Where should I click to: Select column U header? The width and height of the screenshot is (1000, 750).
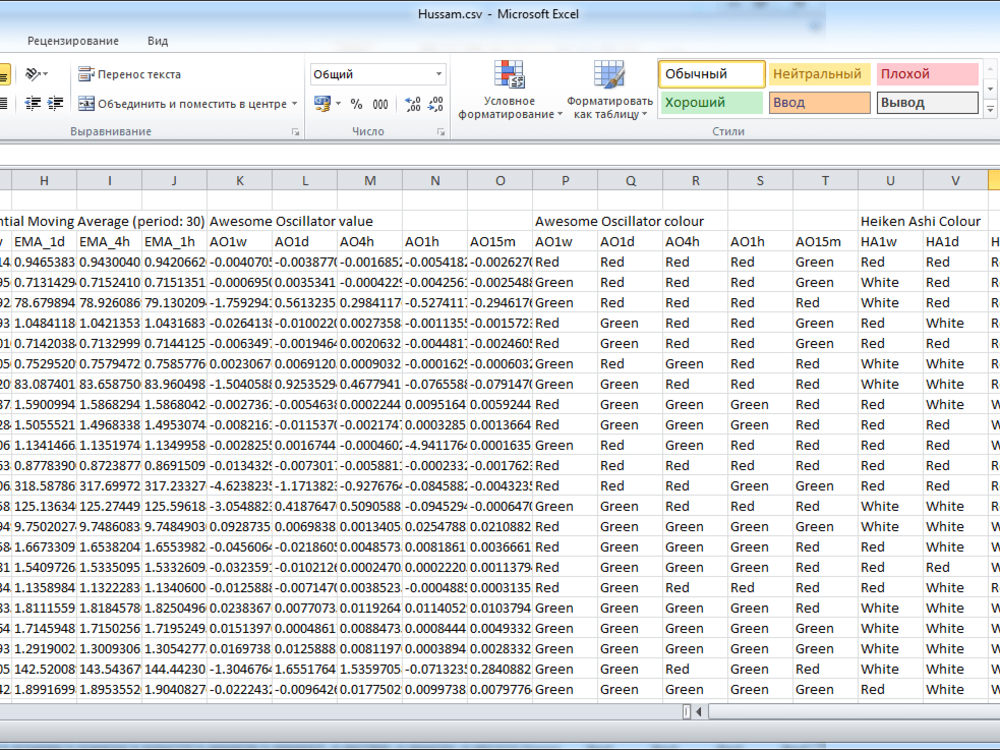point(890,180)
